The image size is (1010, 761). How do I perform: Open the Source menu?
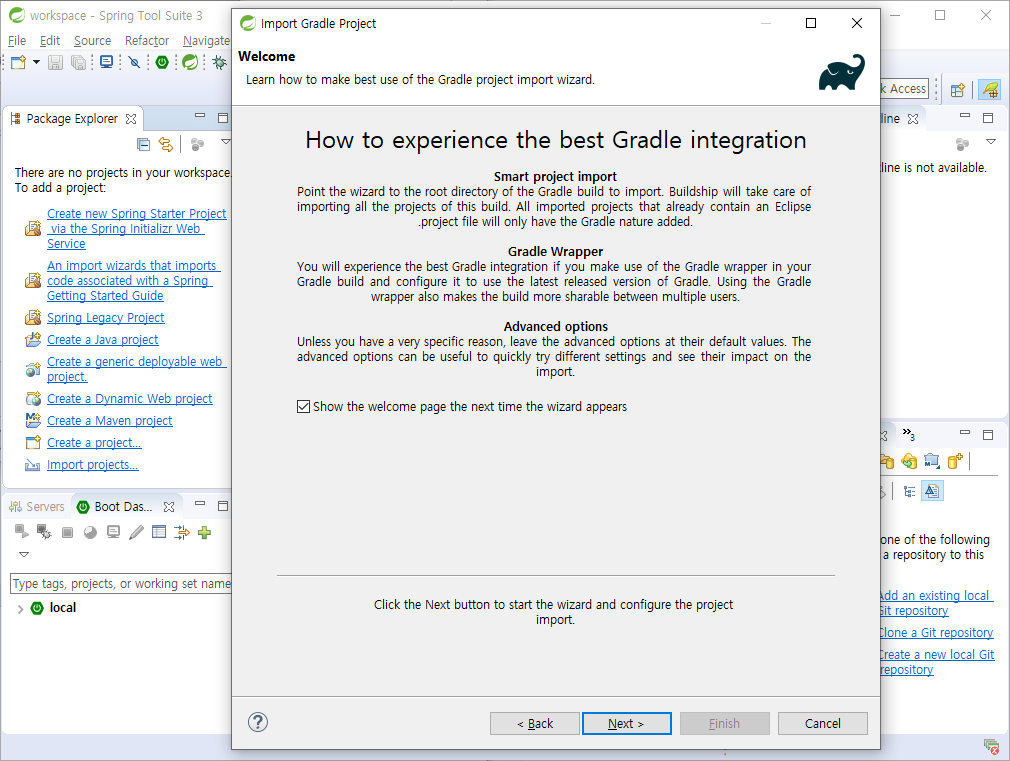[92, 41]
